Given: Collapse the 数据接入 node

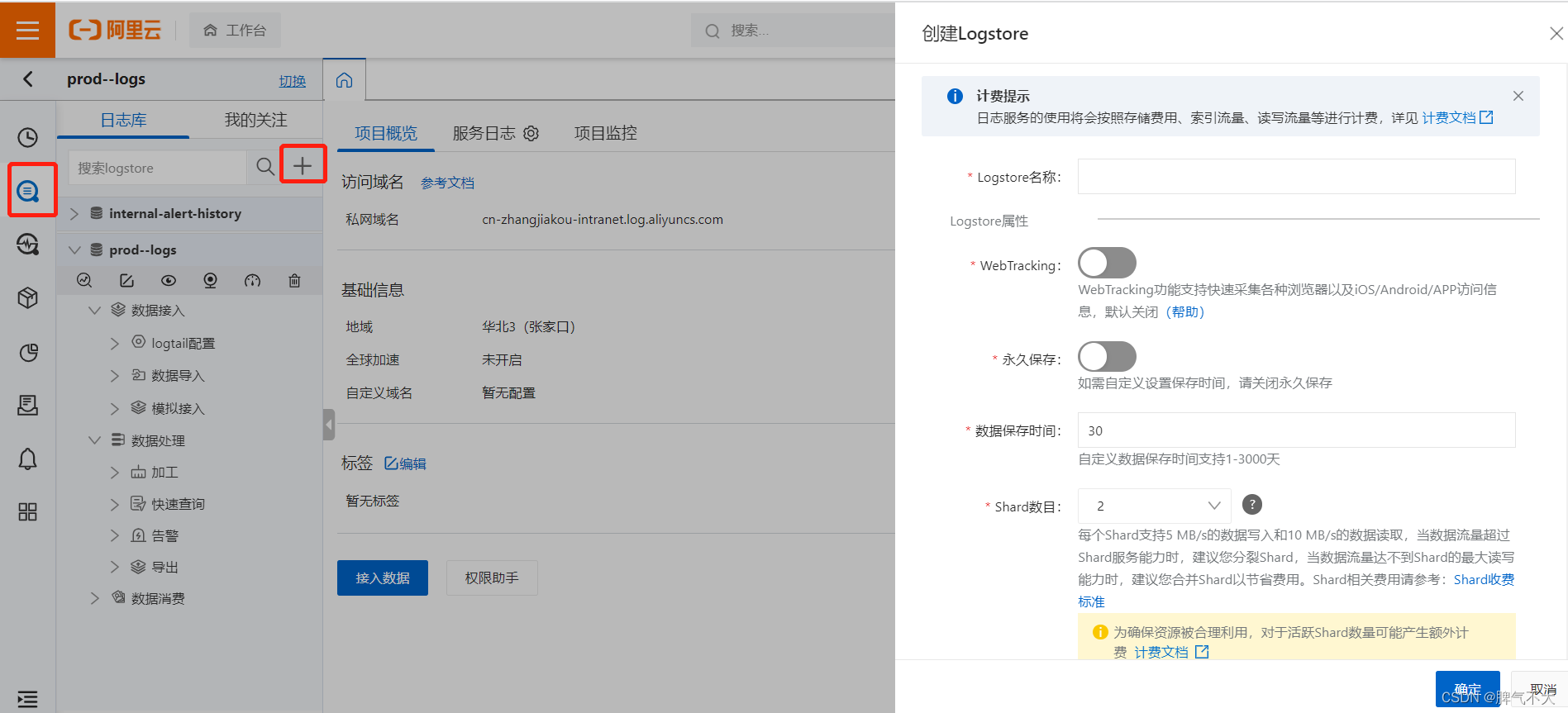Looking at the screenshot, I should [x=94, y=310].
